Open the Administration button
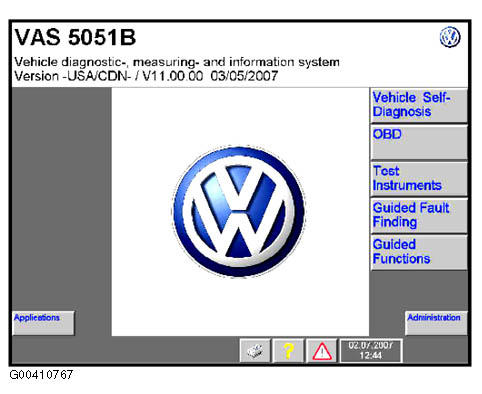The image size is (482, 394). (436, 323)
